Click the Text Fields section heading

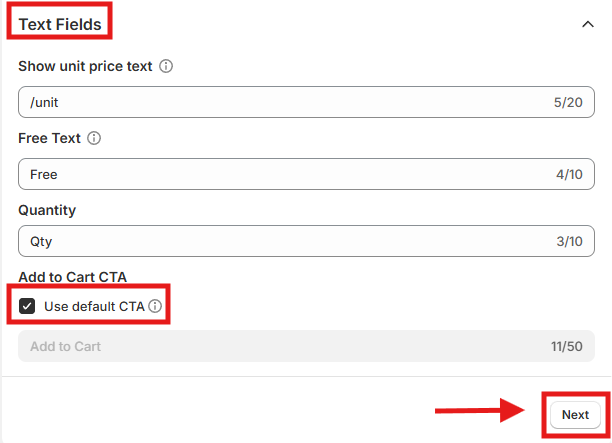click(60, 24)
